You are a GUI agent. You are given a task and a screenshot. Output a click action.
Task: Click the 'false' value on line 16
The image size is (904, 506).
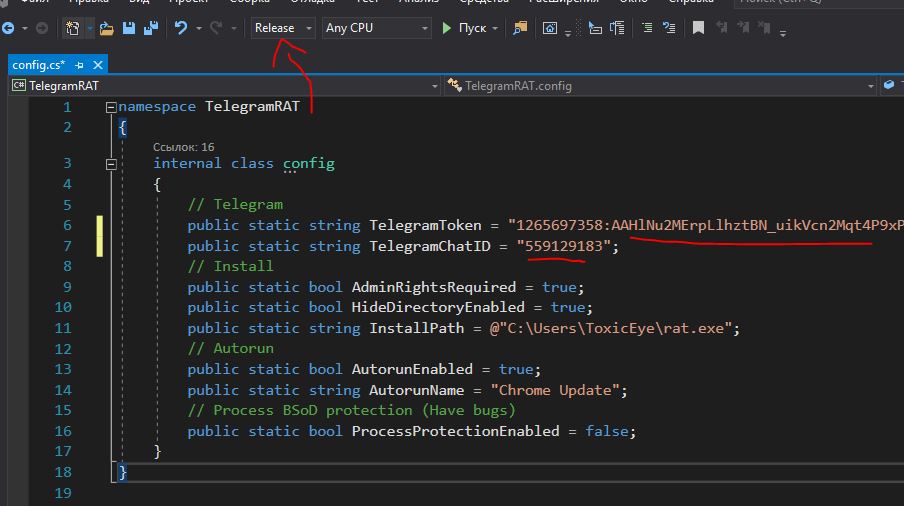coord(607,431)
